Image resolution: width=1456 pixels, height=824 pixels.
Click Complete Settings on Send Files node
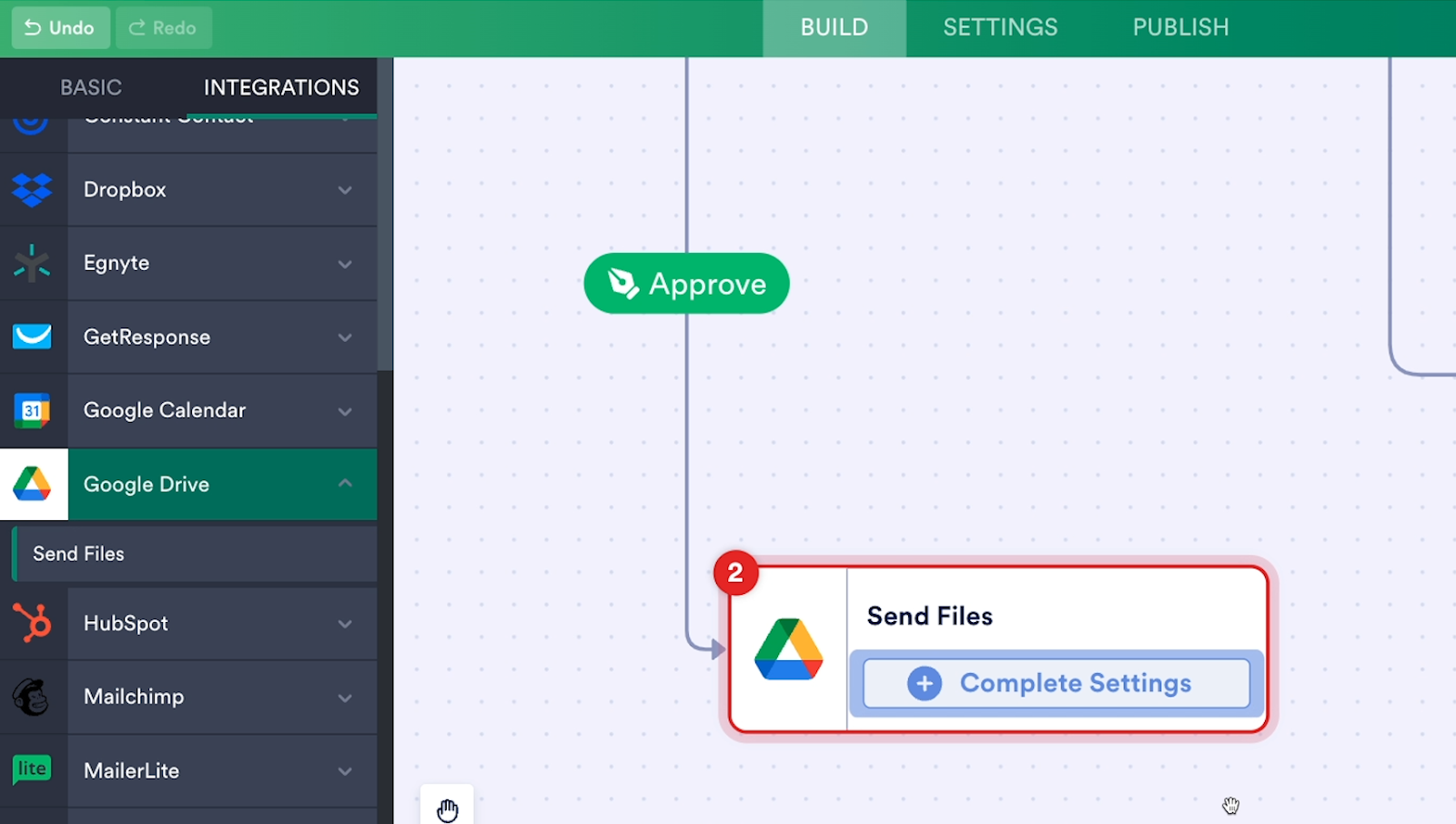[x=1057, y=683]
